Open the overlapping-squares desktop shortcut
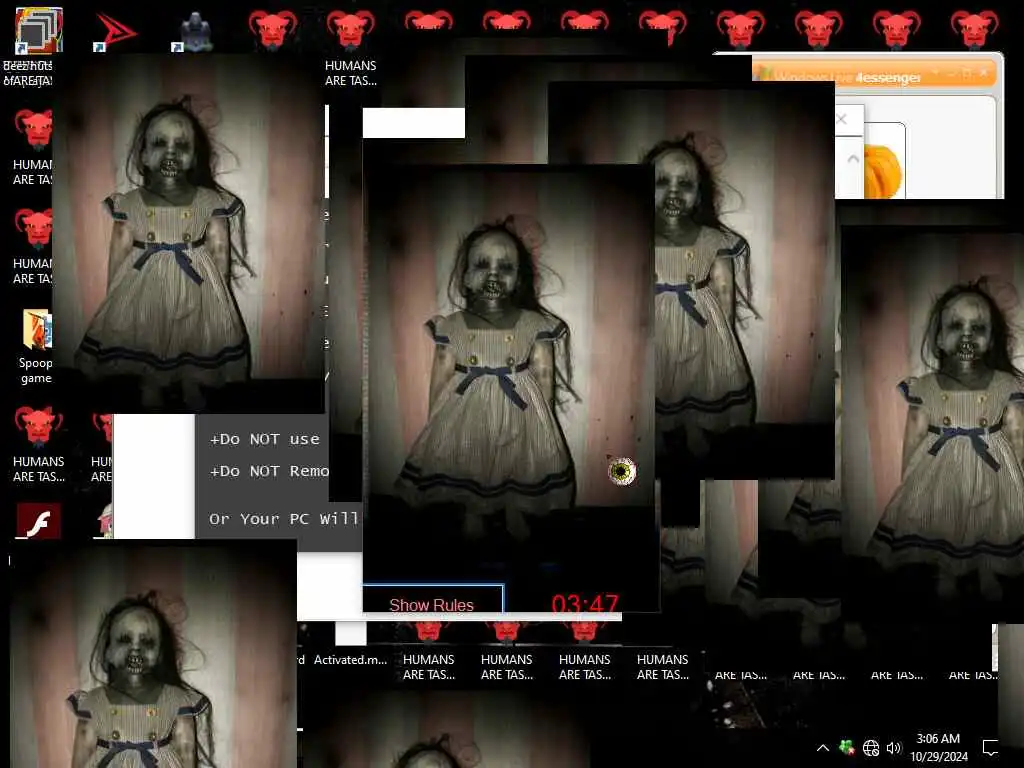This screenshot has height=768, width=1024. click(39, 31)
